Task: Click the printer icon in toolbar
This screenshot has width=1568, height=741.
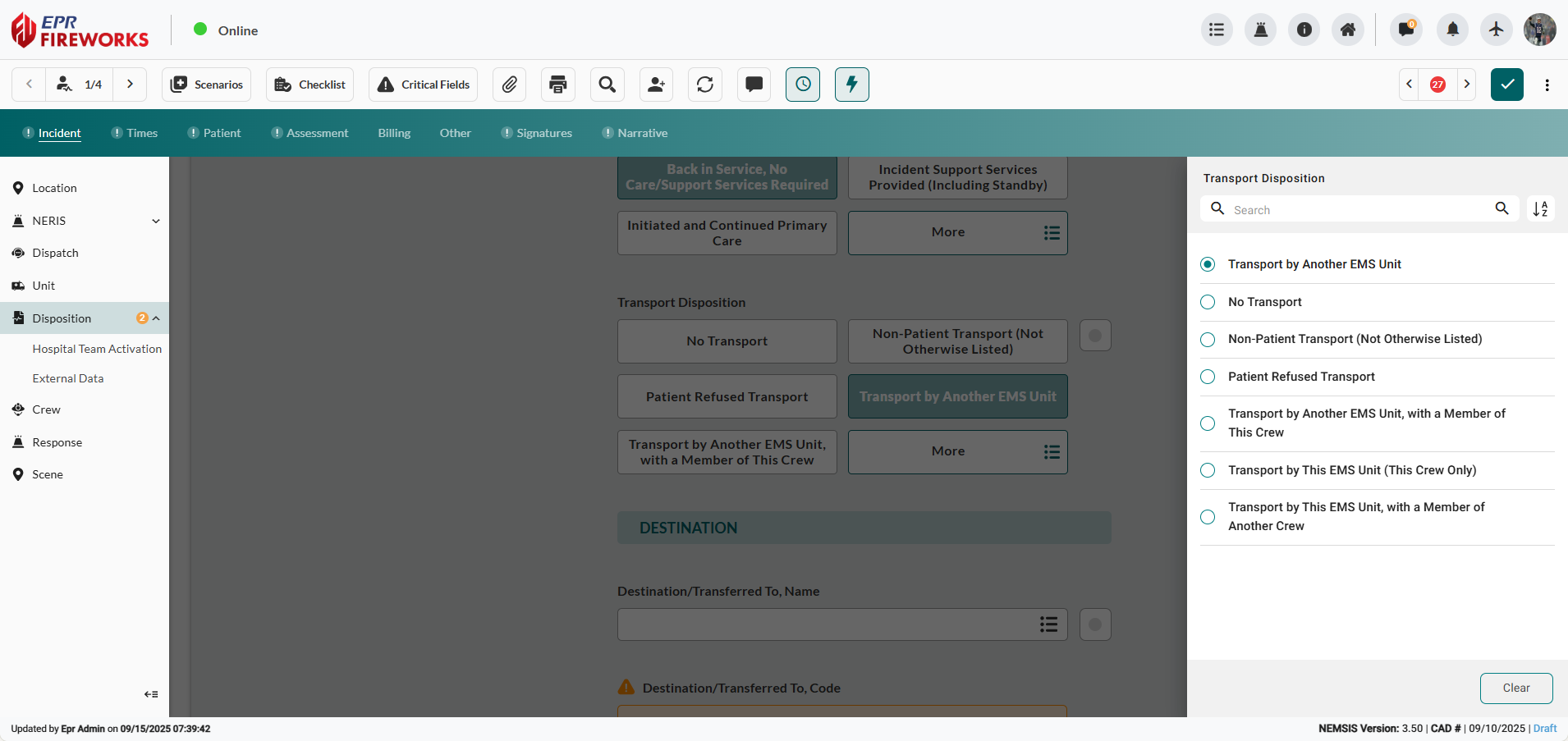Action: [558, 85]
